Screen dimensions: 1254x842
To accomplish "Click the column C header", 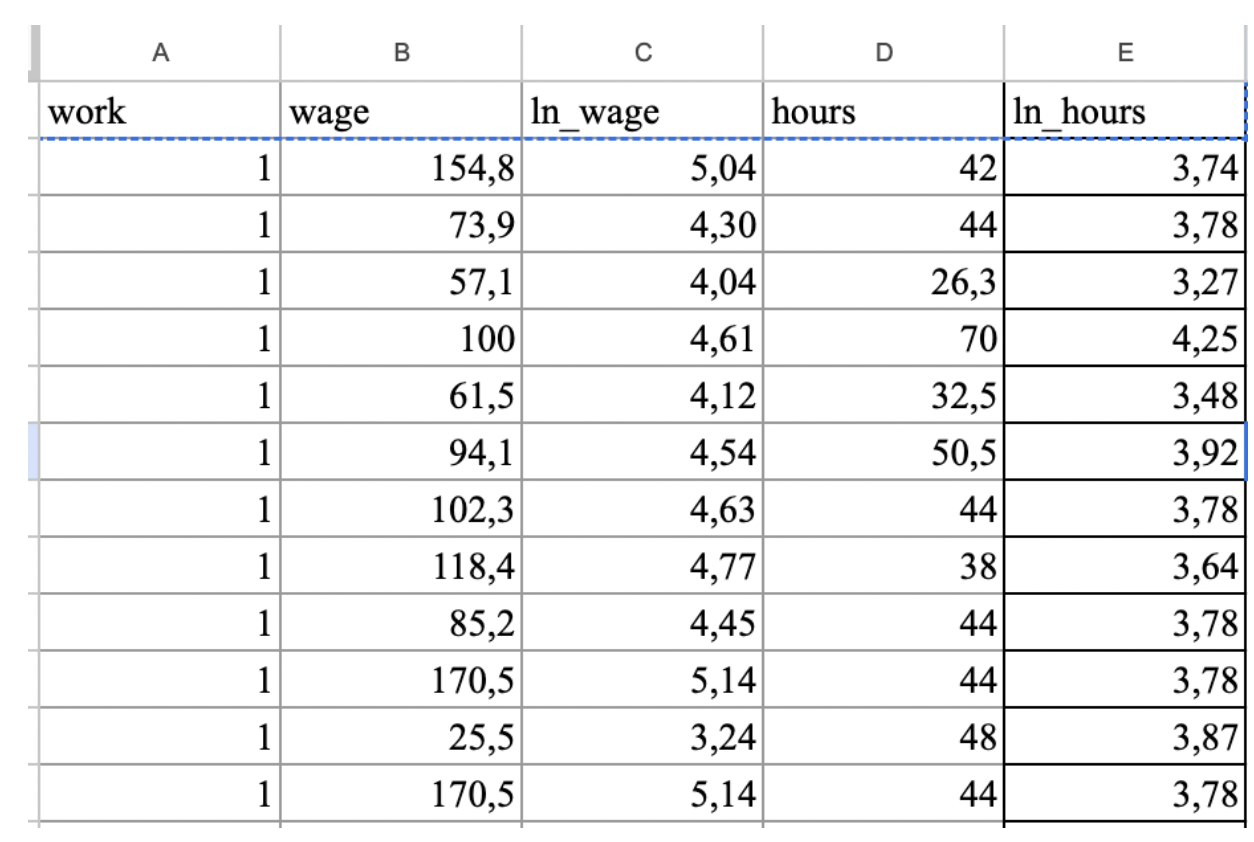I will [x=642, y=54].
